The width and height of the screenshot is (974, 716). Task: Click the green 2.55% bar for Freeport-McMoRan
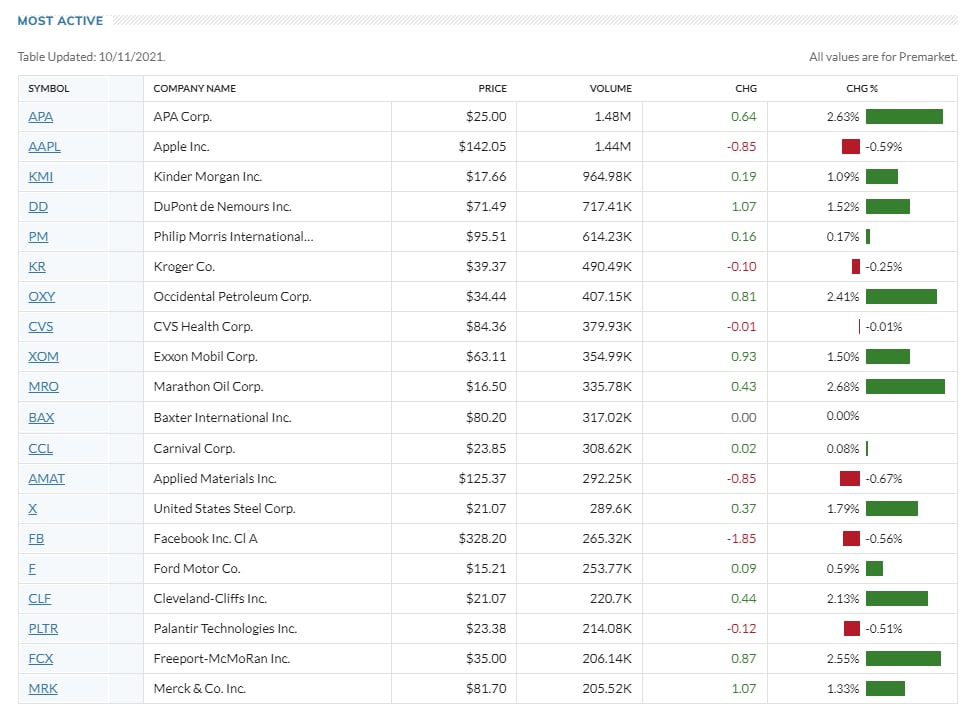903,658
